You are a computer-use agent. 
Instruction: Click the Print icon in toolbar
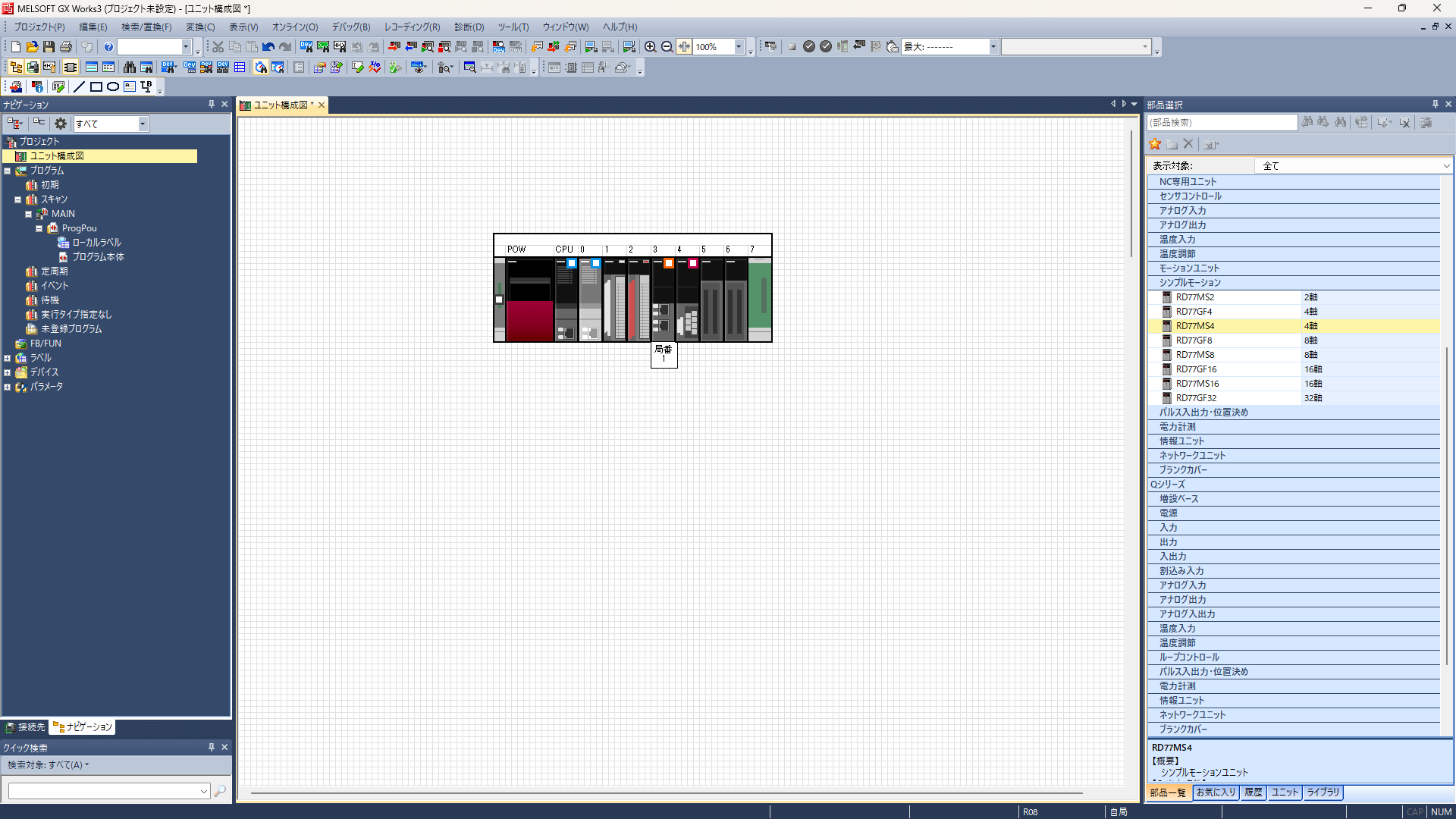[66, 47]
